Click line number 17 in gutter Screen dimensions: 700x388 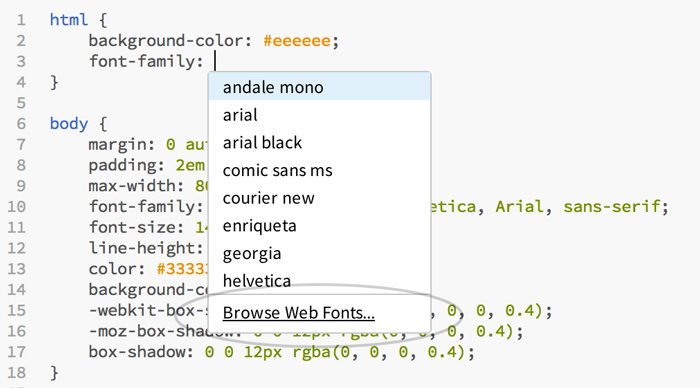pos(17,351)
